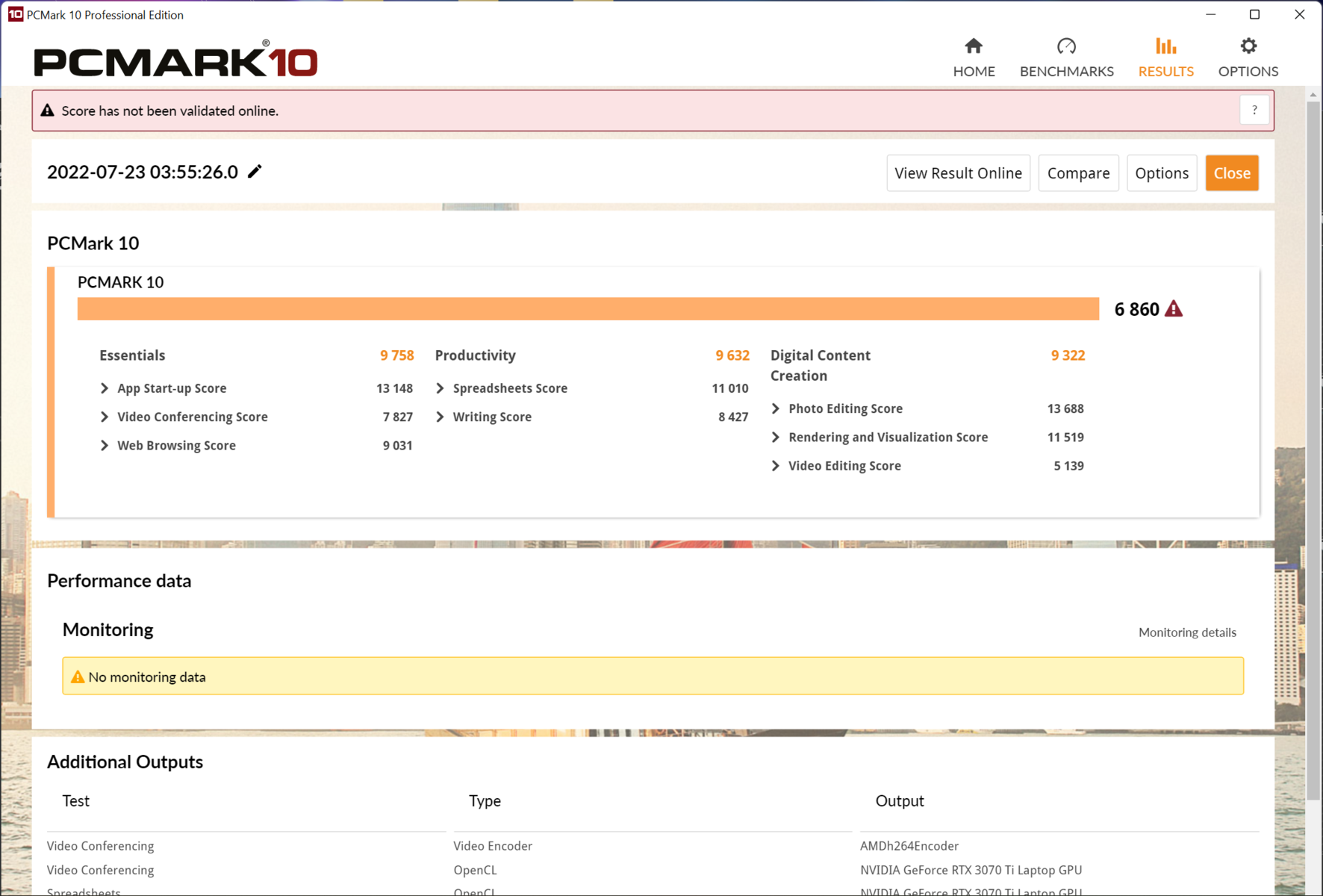This screenshot has width=1323, height=896.
Task: Expand App Start-up Score details
Action: [x=105, y=388]
